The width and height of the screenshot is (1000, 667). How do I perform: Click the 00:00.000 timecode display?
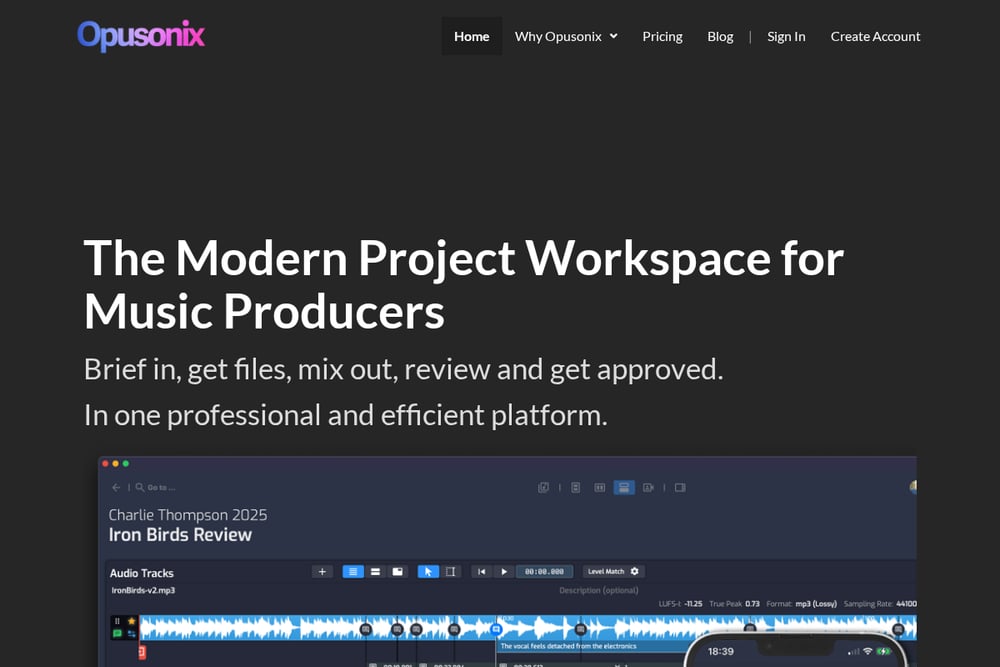coord(544,571)
